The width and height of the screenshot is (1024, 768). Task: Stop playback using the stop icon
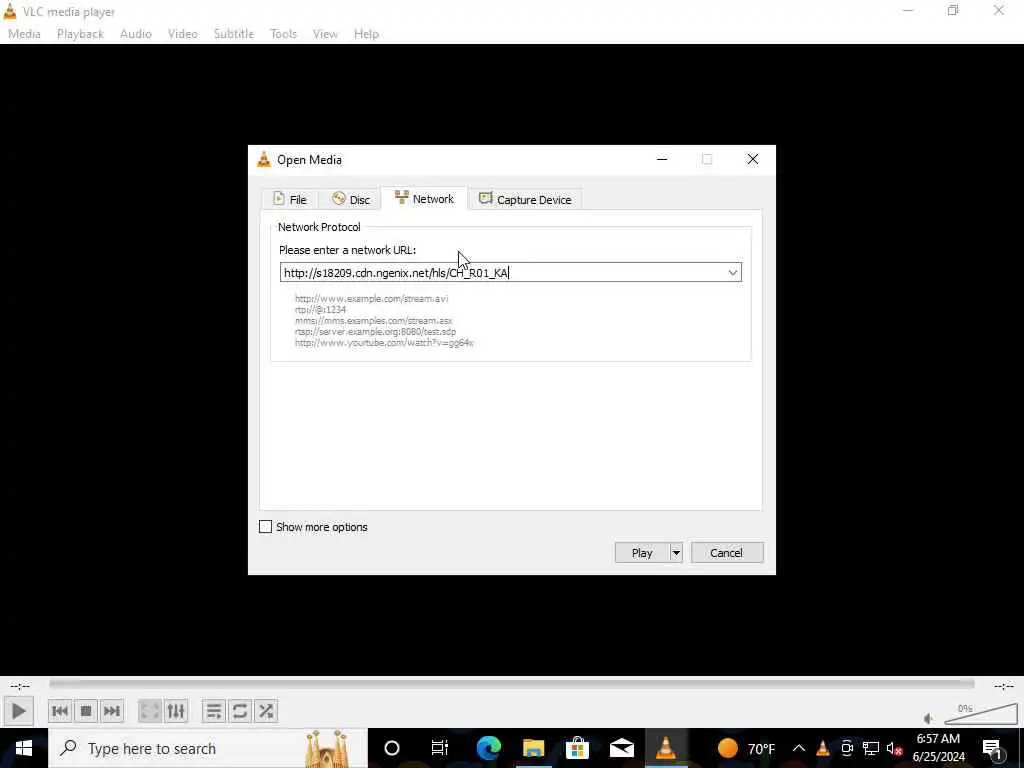tap(86, 711)
